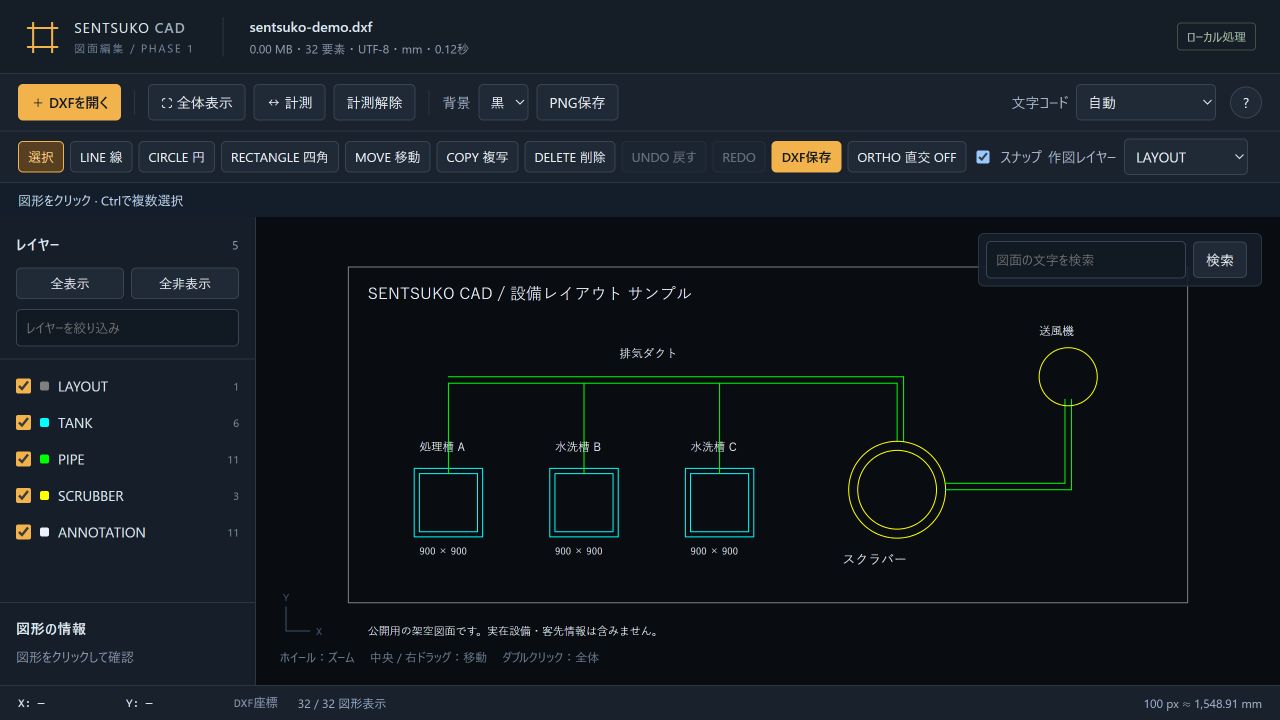Click the XY axis indicator icon
Image resolution: width=1280 pixels, height=720 pixels.
point(300,616)
